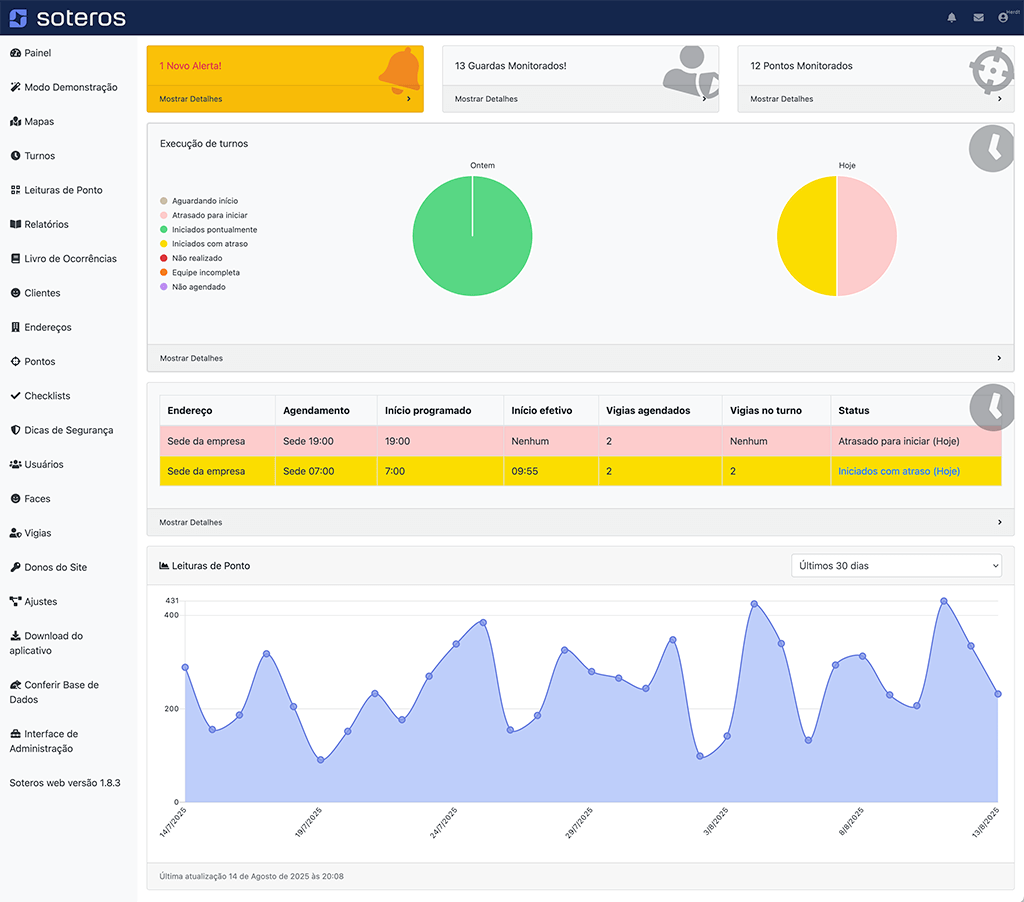Click the monitored points crosshair icon
The height and width of the screenshot is (902, 1024).
tap(991, 71)
